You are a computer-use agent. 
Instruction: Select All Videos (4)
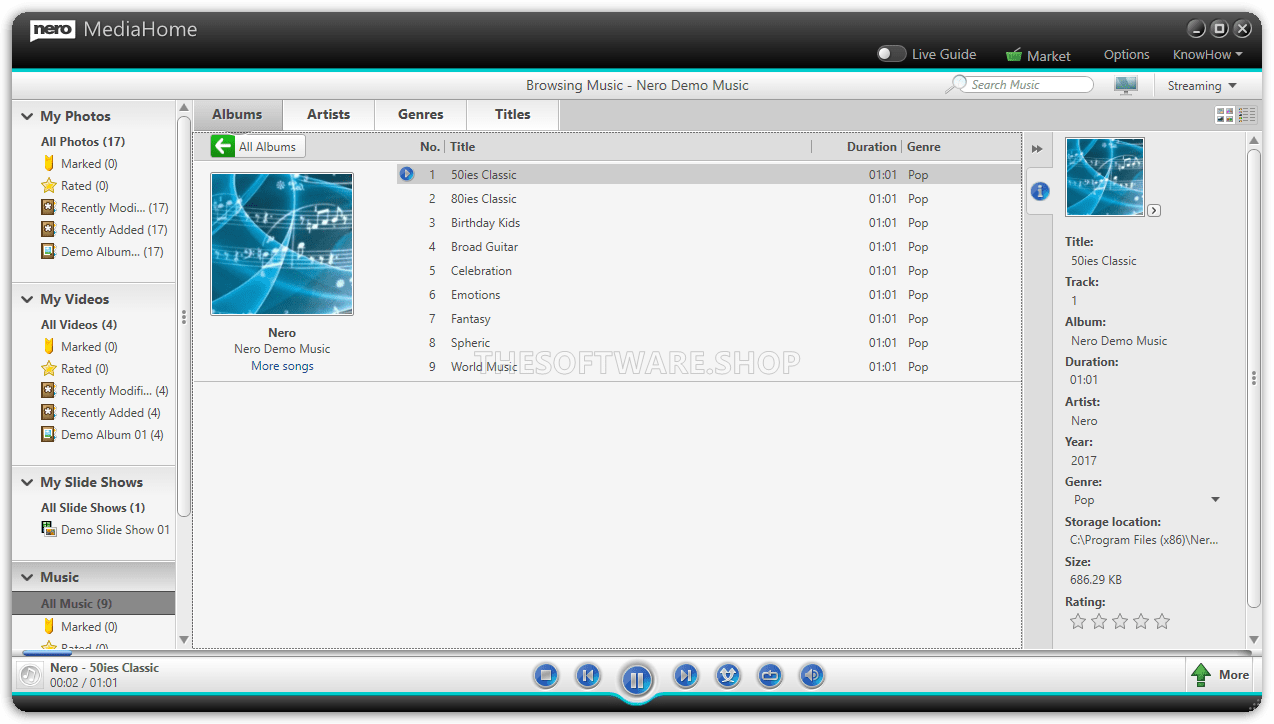[x=79, y=325]
